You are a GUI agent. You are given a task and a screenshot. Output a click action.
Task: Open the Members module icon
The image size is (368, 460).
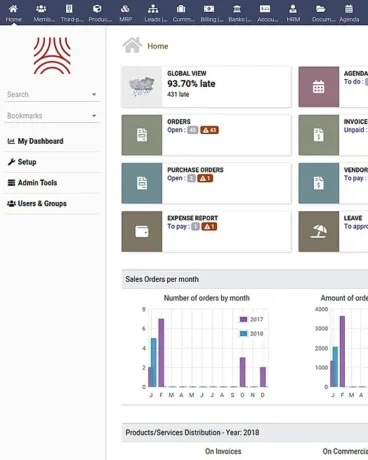[41, 8]
